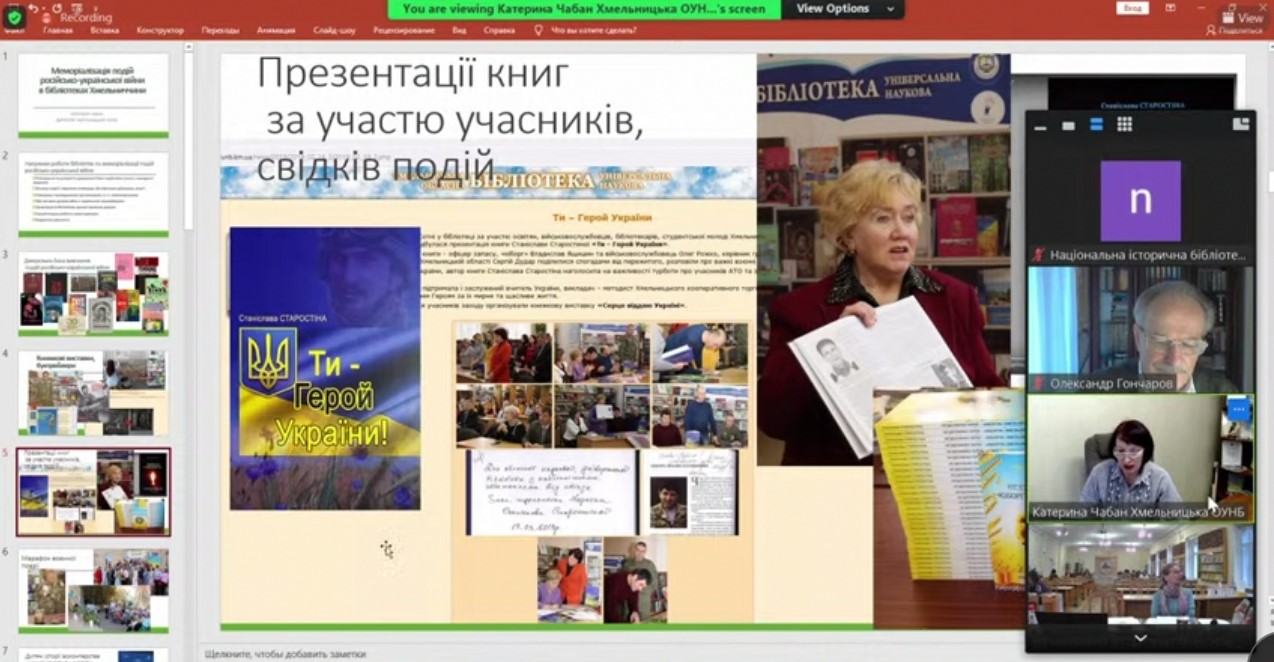Open the three-dots menu on Катерина Чабан's video

[x=1238, y=409]
